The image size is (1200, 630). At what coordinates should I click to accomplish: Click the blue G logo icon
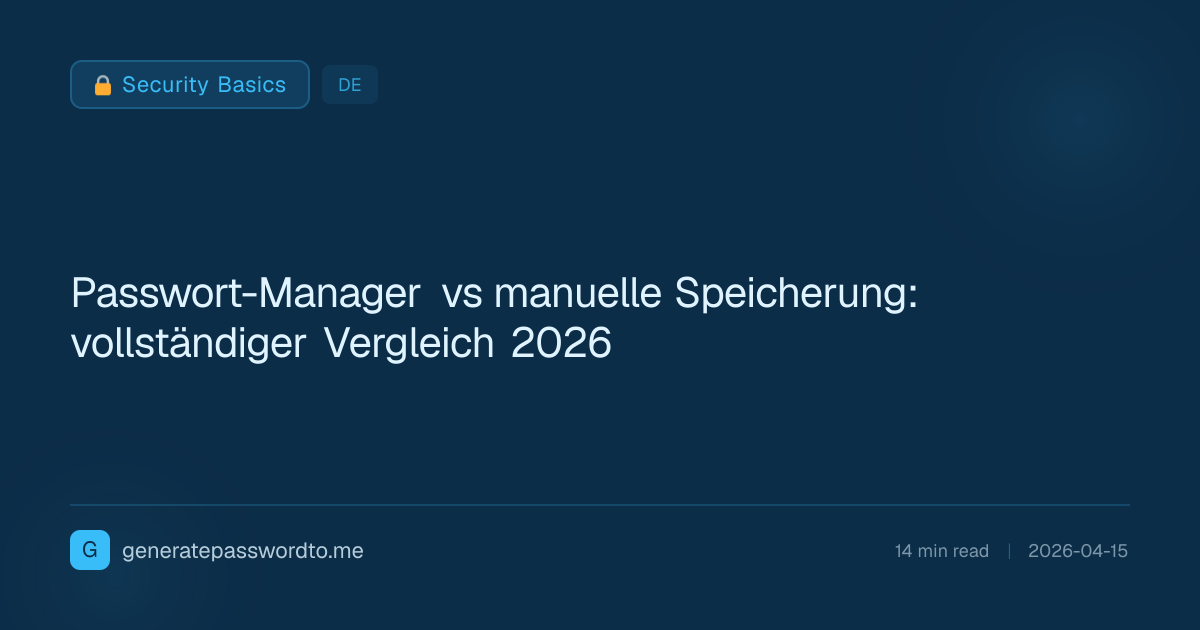coord(90,550)
